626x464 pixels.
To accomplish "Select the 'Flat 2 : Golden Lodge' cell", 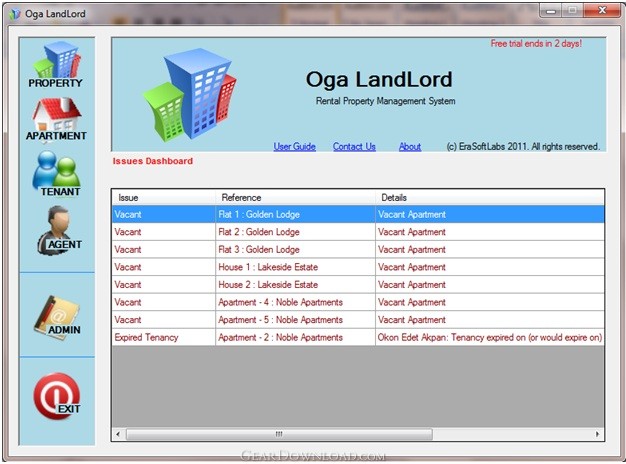I will point(295,232).
